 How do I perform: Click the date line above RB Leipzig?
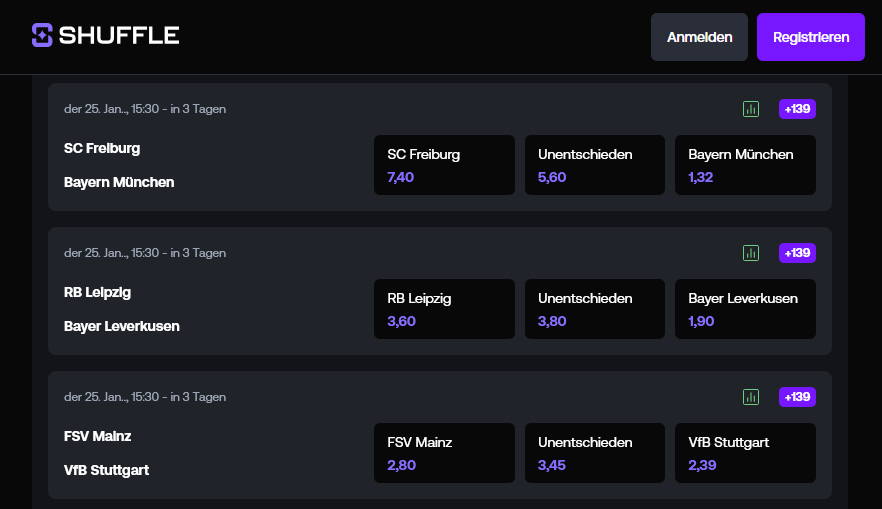(145, 253)
